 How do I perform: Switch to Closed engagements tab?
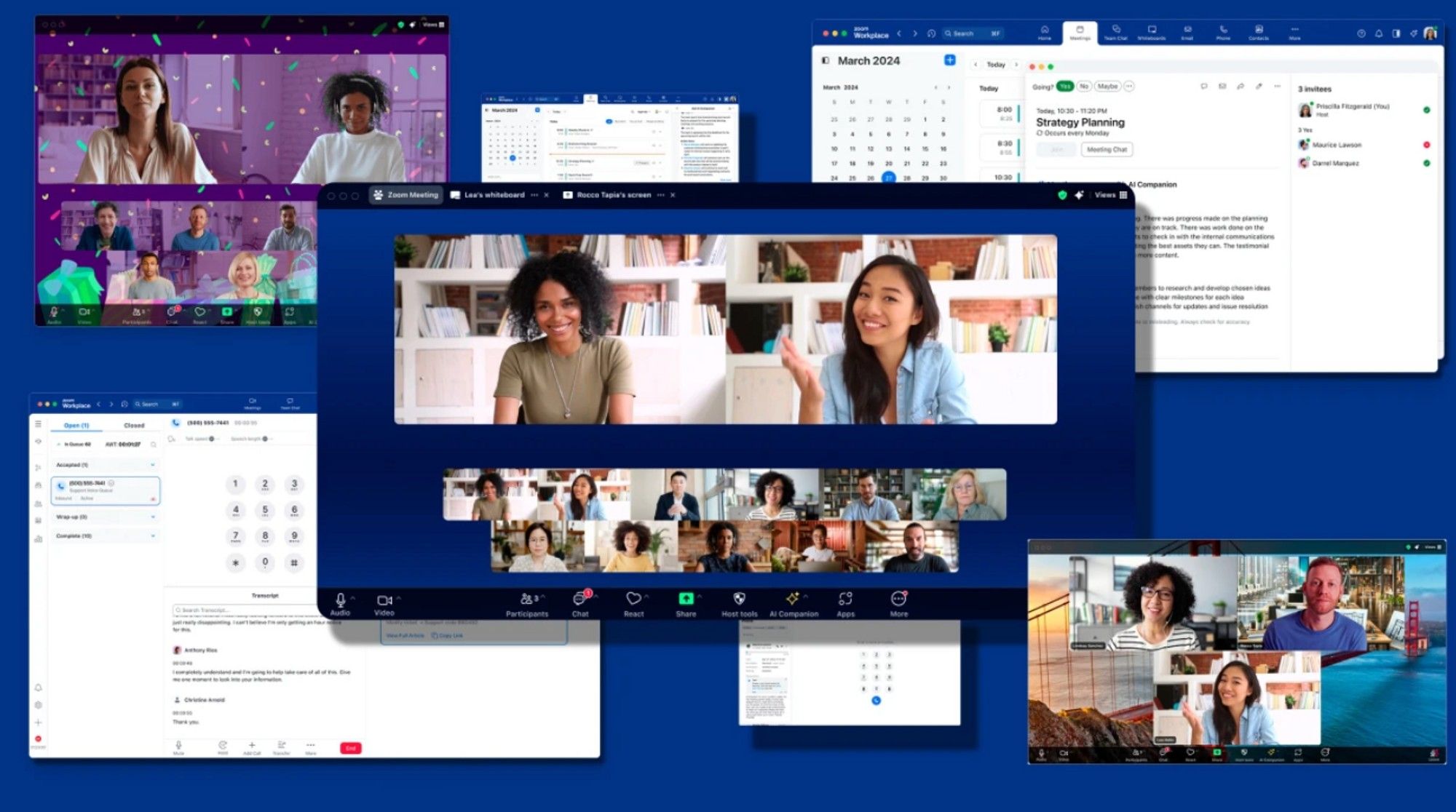(x=134, y=426)
